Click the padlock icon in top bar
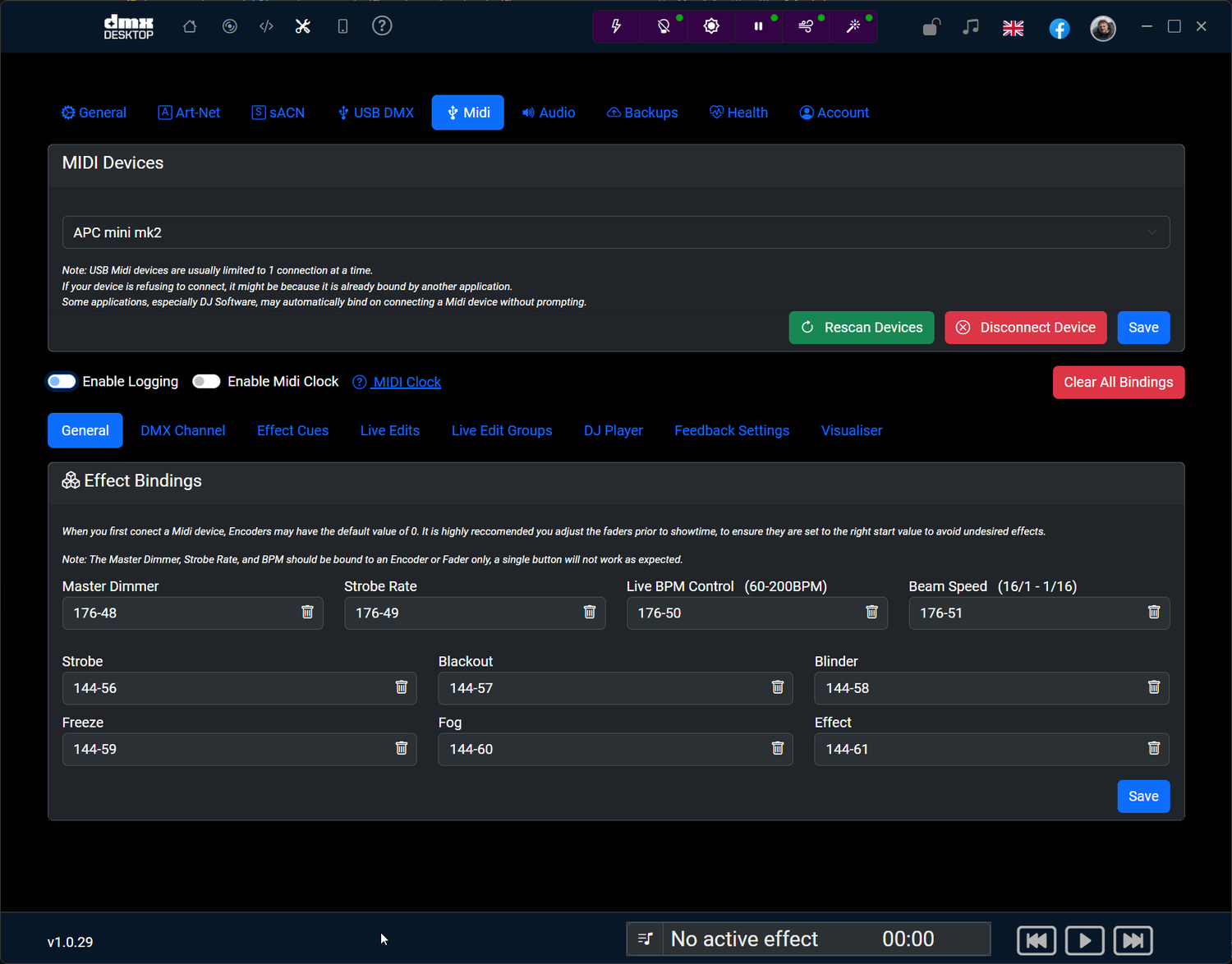Viewport: 1232px width, 964px height. (931, 28)
